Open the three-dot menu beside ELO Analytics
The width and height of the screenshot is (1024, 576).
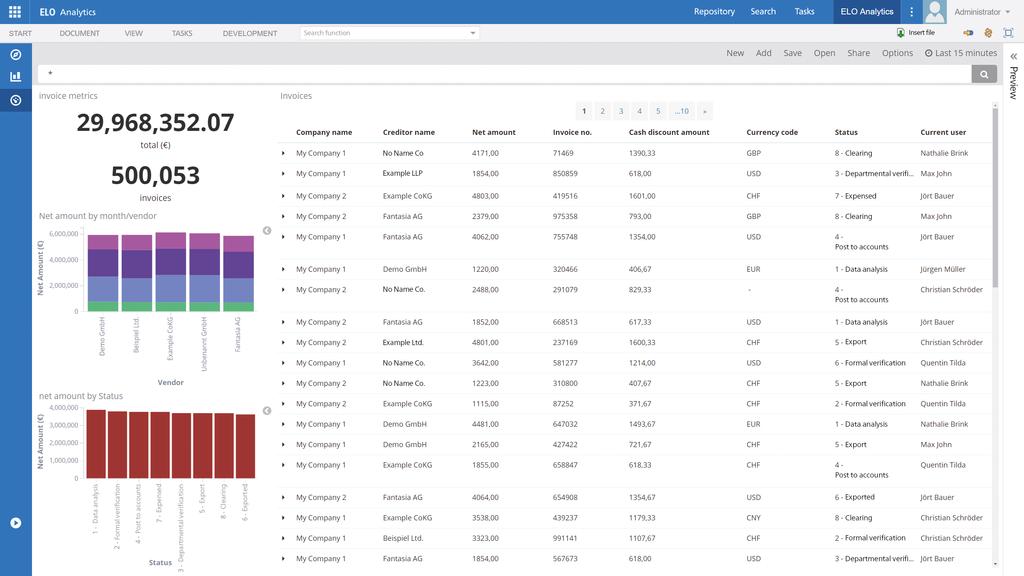click(912, 12)
